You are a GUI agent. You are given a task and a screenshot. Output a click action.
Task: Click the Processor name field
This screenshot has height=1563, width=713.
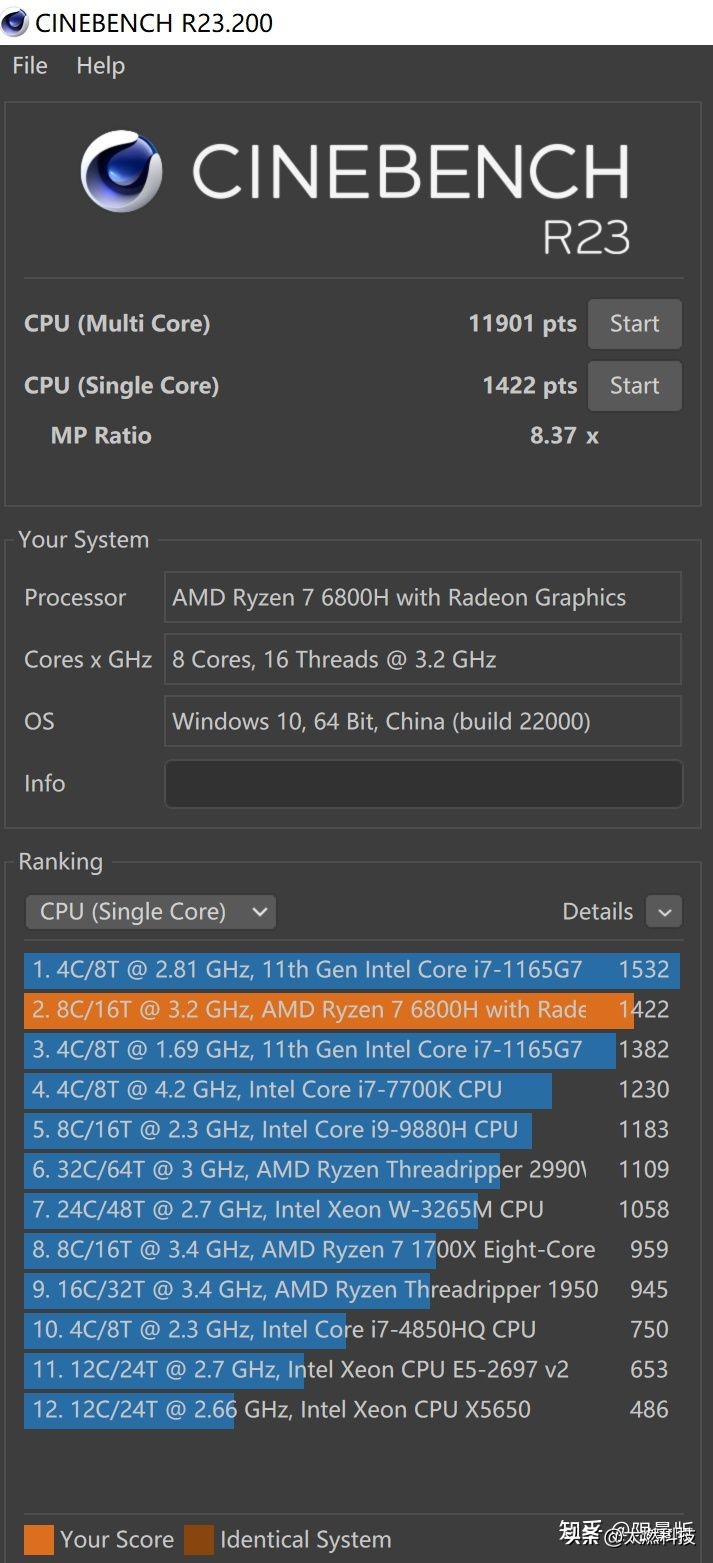point(423,597)
